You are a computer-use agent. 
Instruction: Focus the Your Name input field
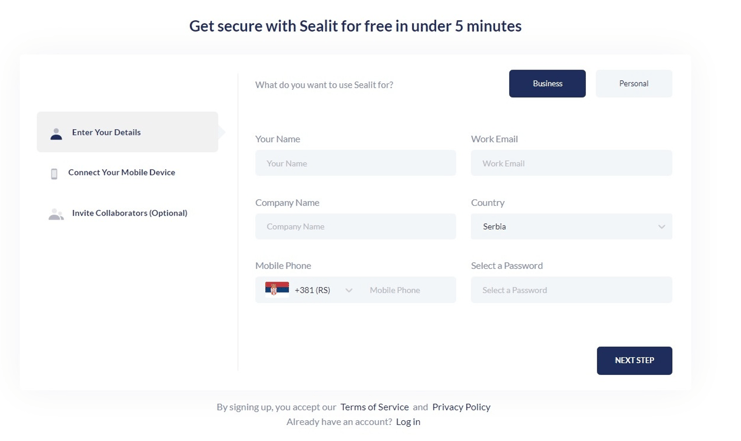pyautogui.click(x=355, y=163)
